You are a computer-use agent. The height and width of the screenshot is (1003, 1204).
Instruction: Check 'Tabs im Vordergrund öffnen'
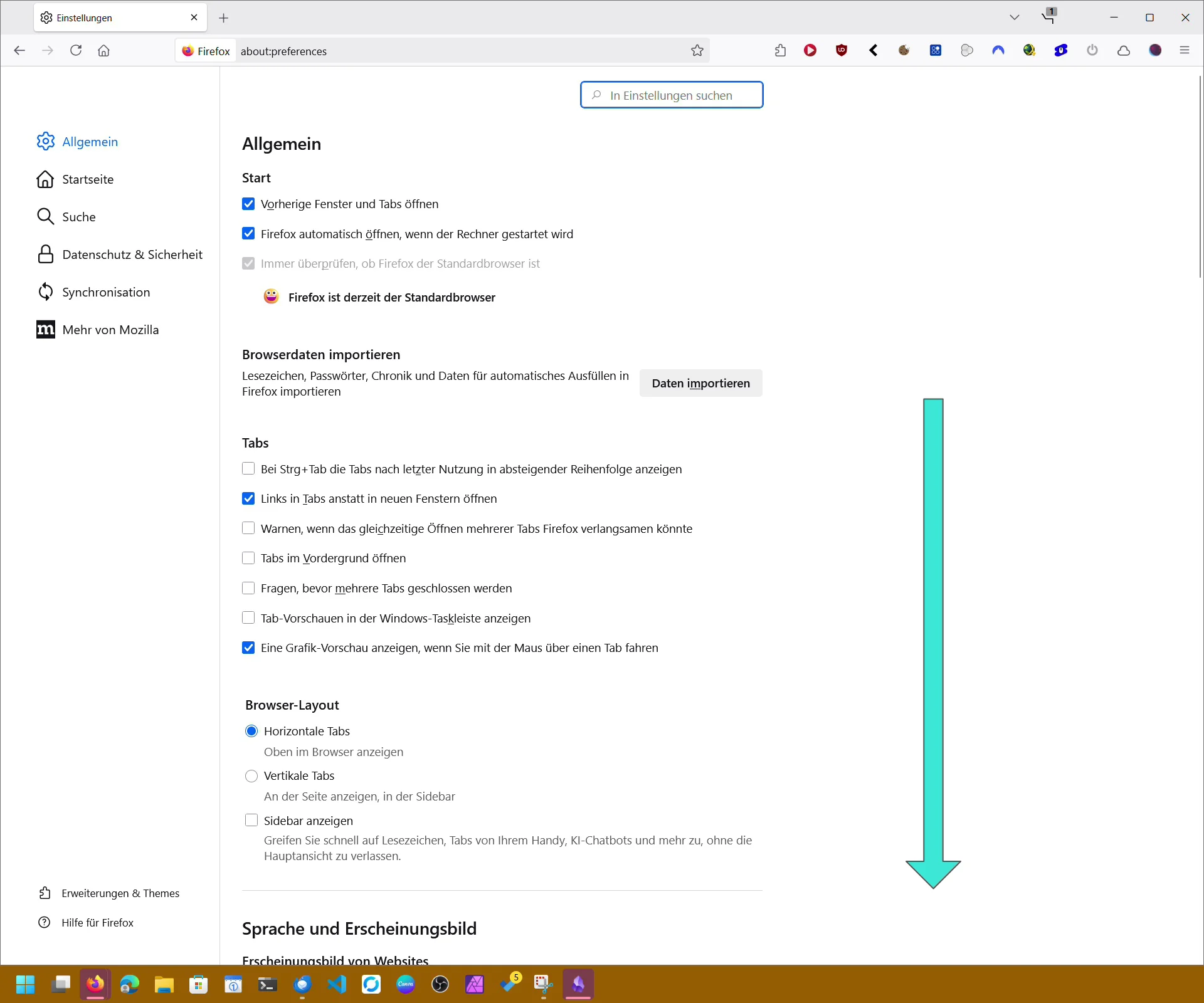(x=248, y=559)
